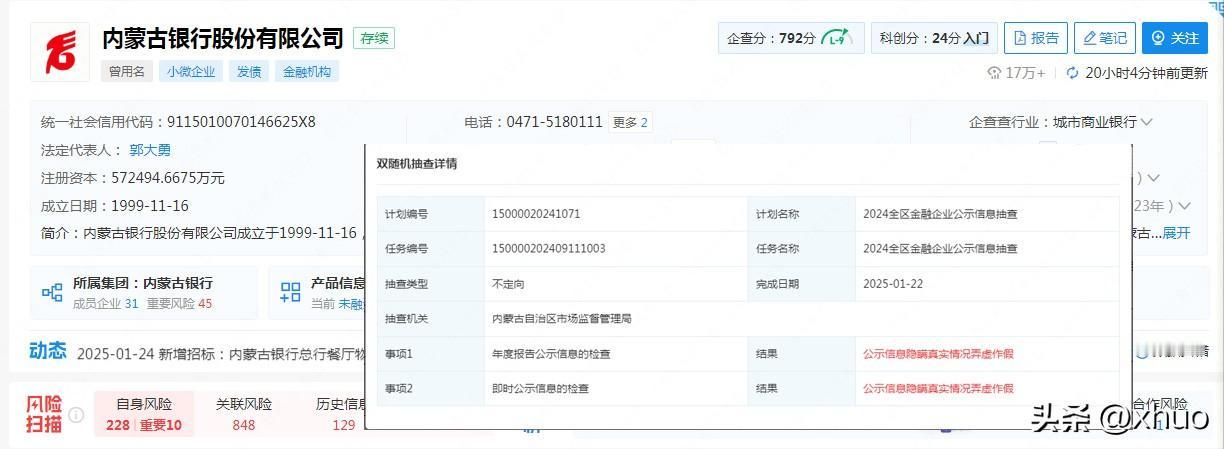Select the 曾用名 tag
Viewport: 1224px width, 449px height.
click(x=127, y=71)
